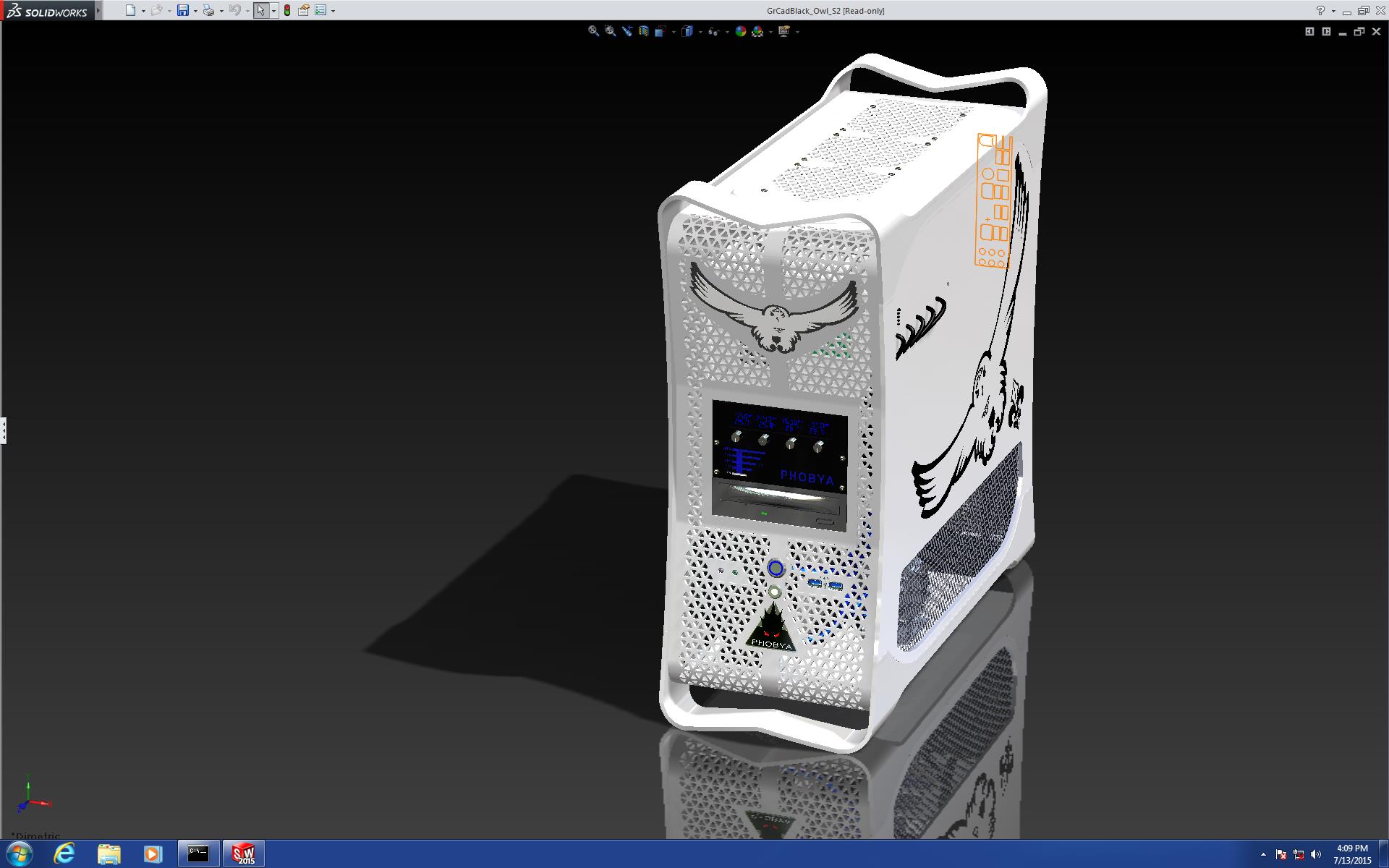This screenshot has width=1389, height=868.
Task: Open the File Properties icon
Action: pyautogui.click(x=304, y=10)
